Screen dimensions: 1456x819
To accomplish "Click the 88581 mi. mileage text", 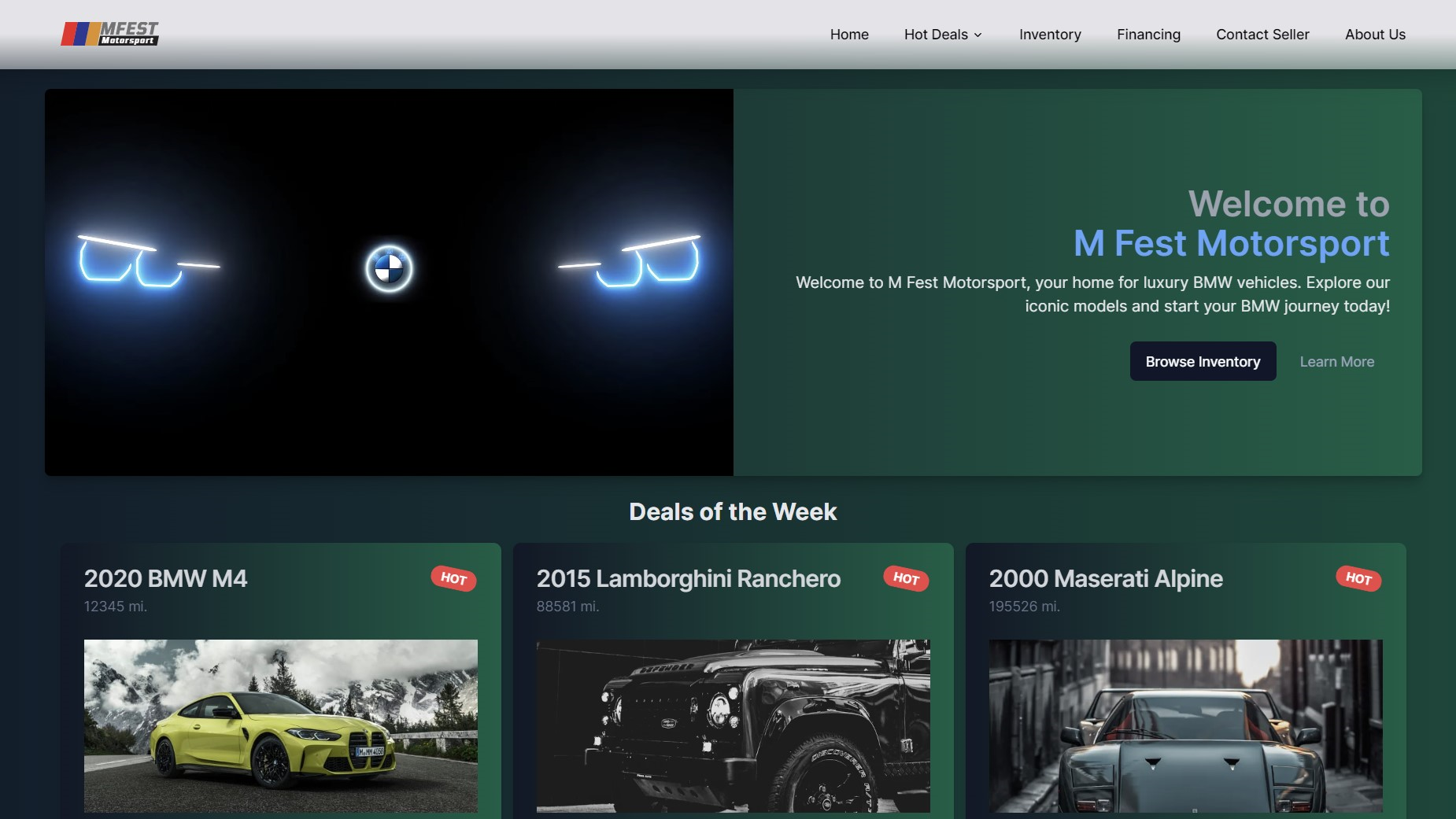I will (x=568, y=606).
